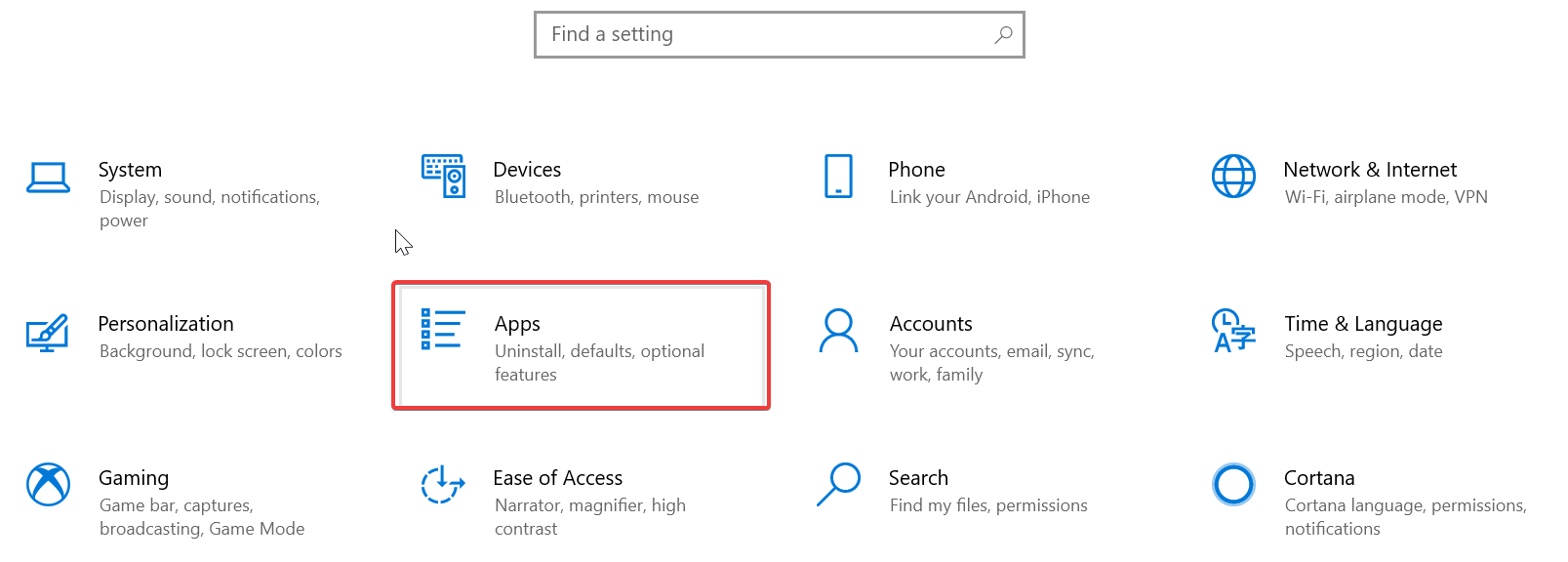
Task: Click the Phone device icon
Action: click(x=838, y=176)
